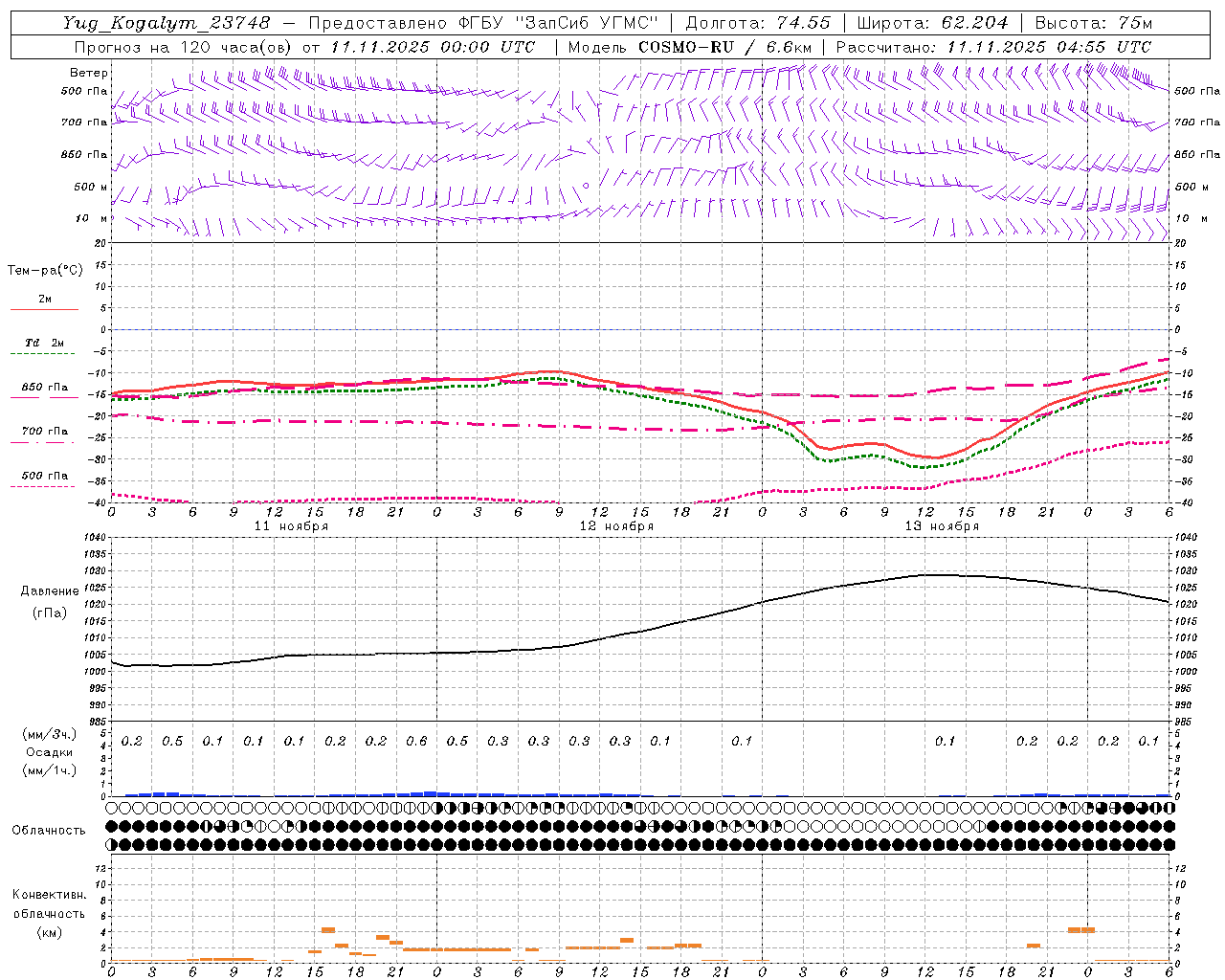
Task: Click the (км) convective cloud unit label
Action: coord(50,932)
